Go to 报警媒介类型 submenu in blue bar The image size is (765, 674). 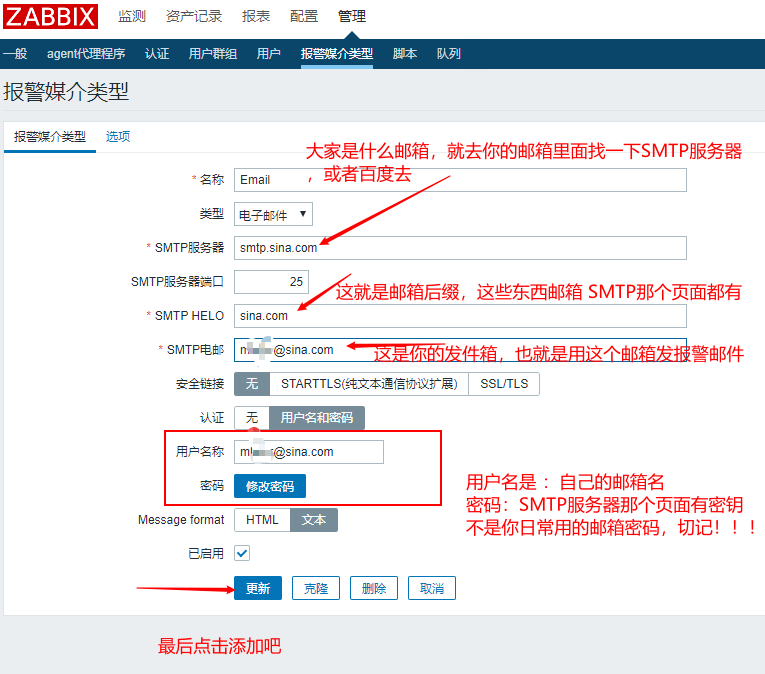[337, 54]
